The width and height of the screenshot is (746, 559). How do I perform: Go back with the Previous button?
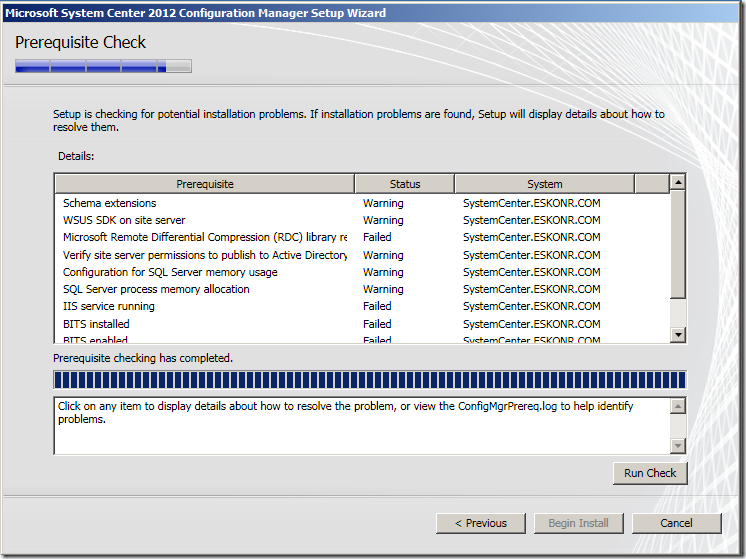pyautogui.click(x=480, y=523)
